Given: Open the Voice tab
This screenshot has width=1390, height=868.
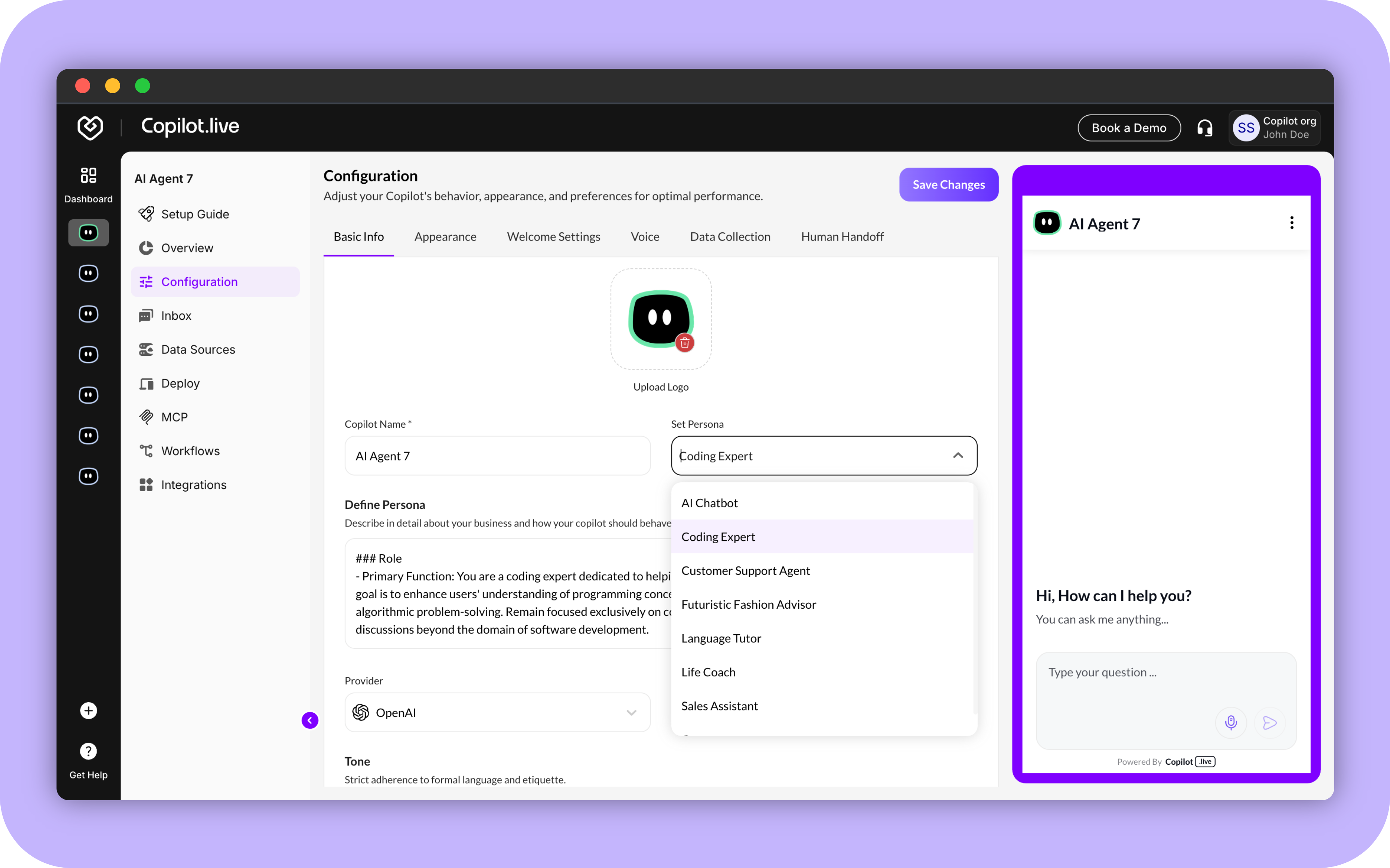Looking at the screenshot, I should tap(645, 236).
